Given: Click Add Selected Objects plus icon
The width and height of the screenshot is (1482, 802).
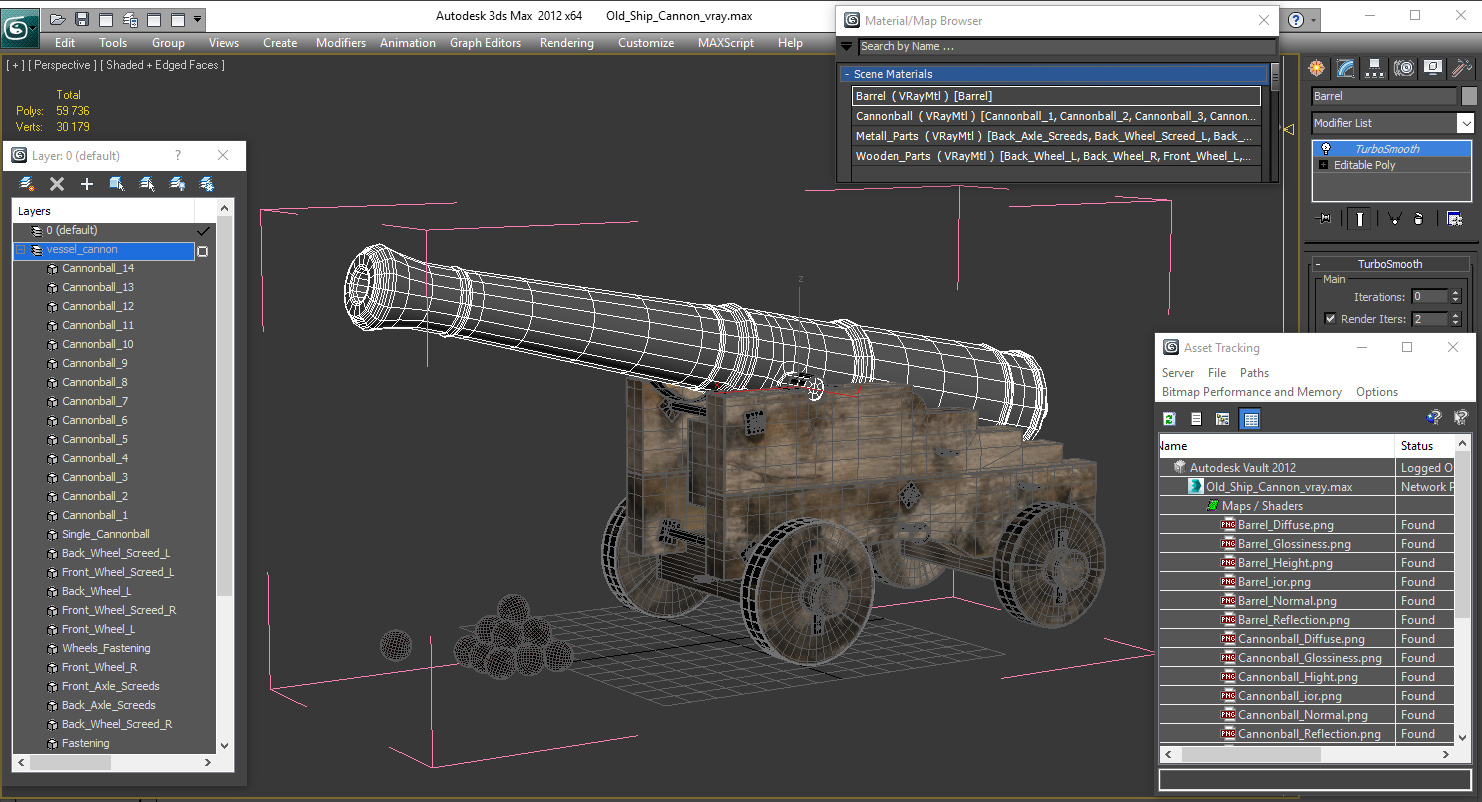Looking at the screenshot, I should click(x=87, y=184).
